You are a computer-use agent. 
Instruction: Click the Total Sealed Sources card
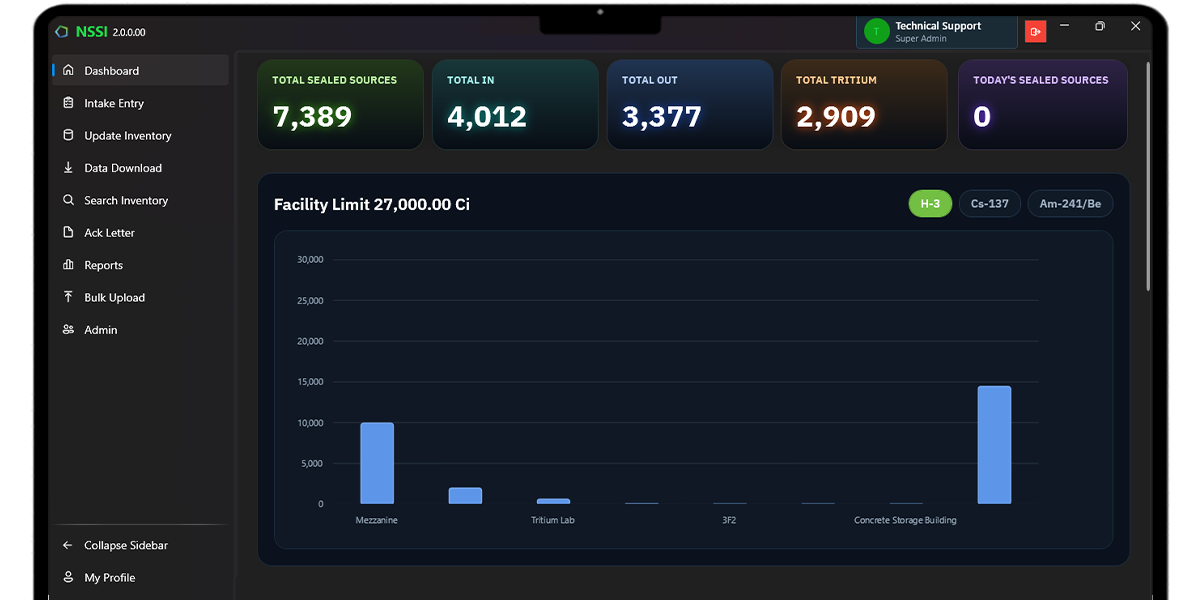[x=340, y=105]
